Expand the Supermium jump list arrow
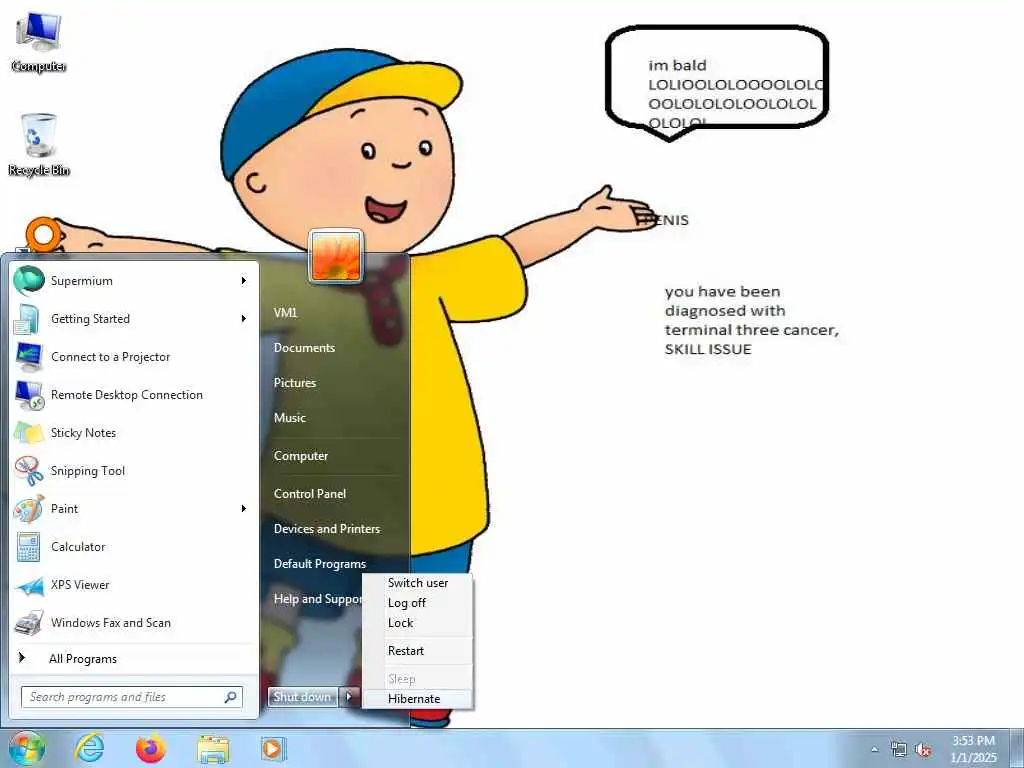The height and width of the screenshot is (768, 1024). click(x=244, y=281)
